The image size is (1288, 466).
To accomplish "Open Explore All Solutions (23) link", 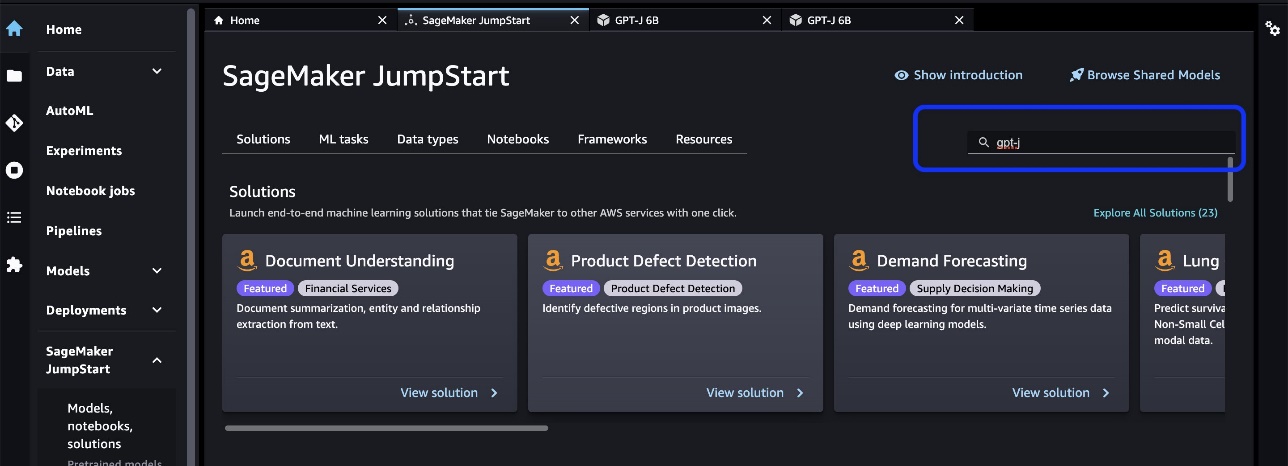I will tap(1155, 213).
